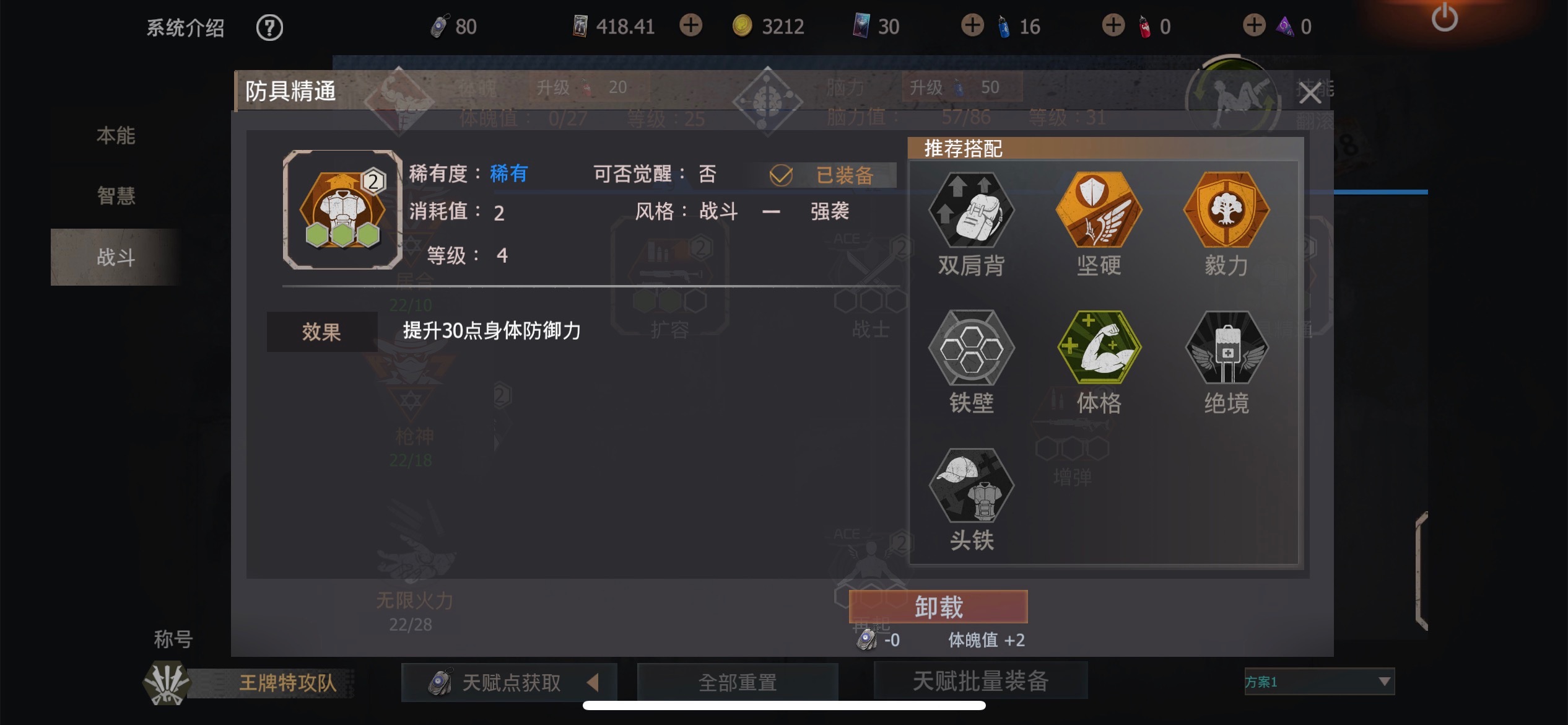Select the 头铁 cap and vest icon
Image resolution: width=1568 pixels, height=725 pixels.
[x=971, y=486]
